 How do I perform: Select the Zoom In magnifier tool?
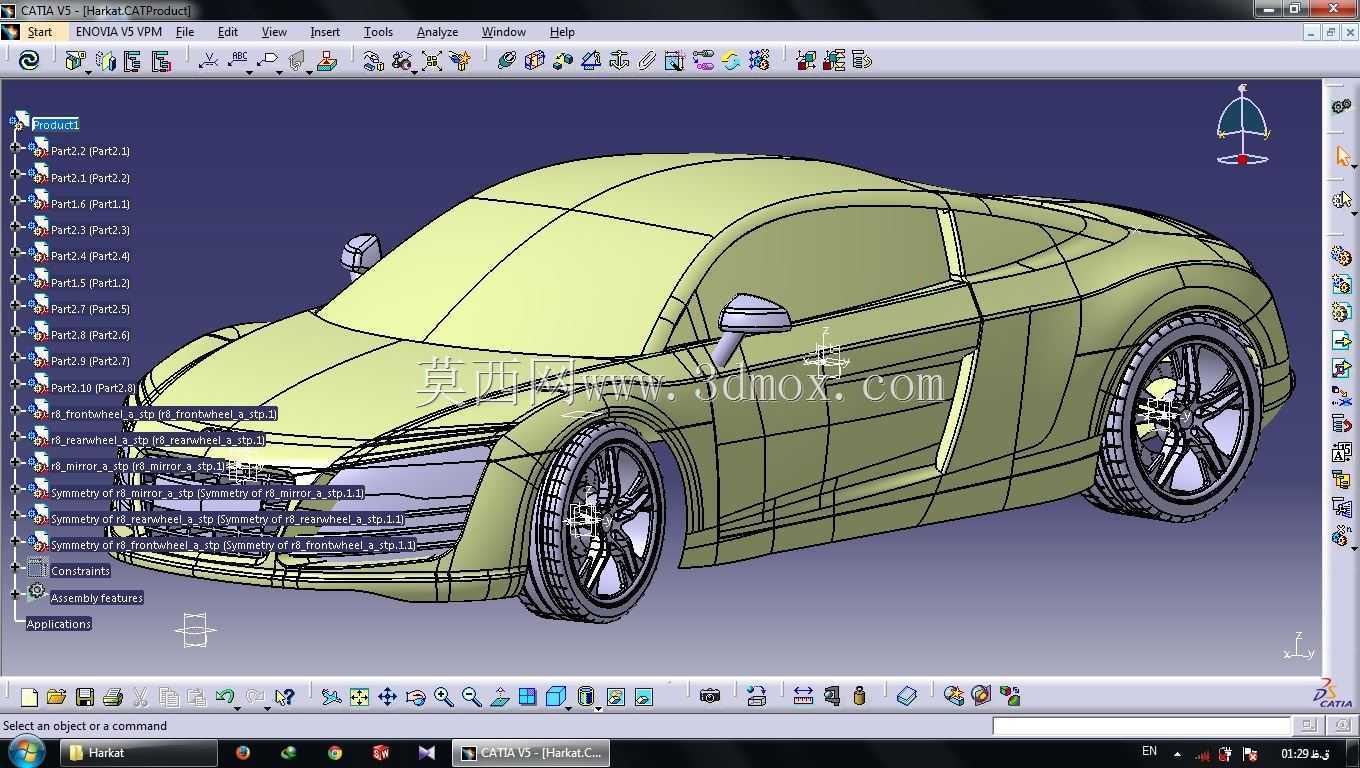(444, 697)
